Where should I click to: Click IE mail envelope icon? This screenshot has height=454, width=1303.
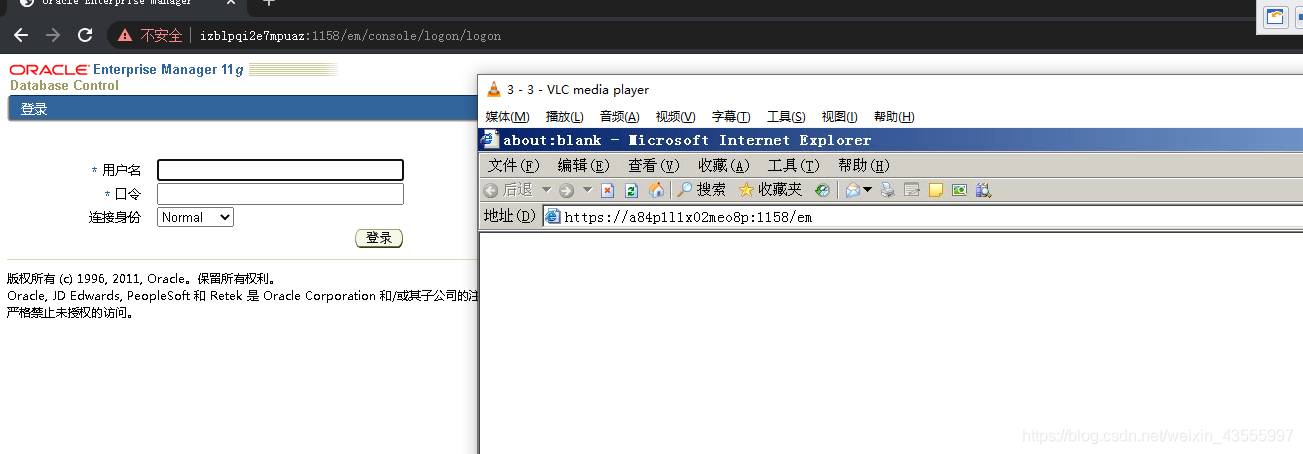tap(853, 190)
